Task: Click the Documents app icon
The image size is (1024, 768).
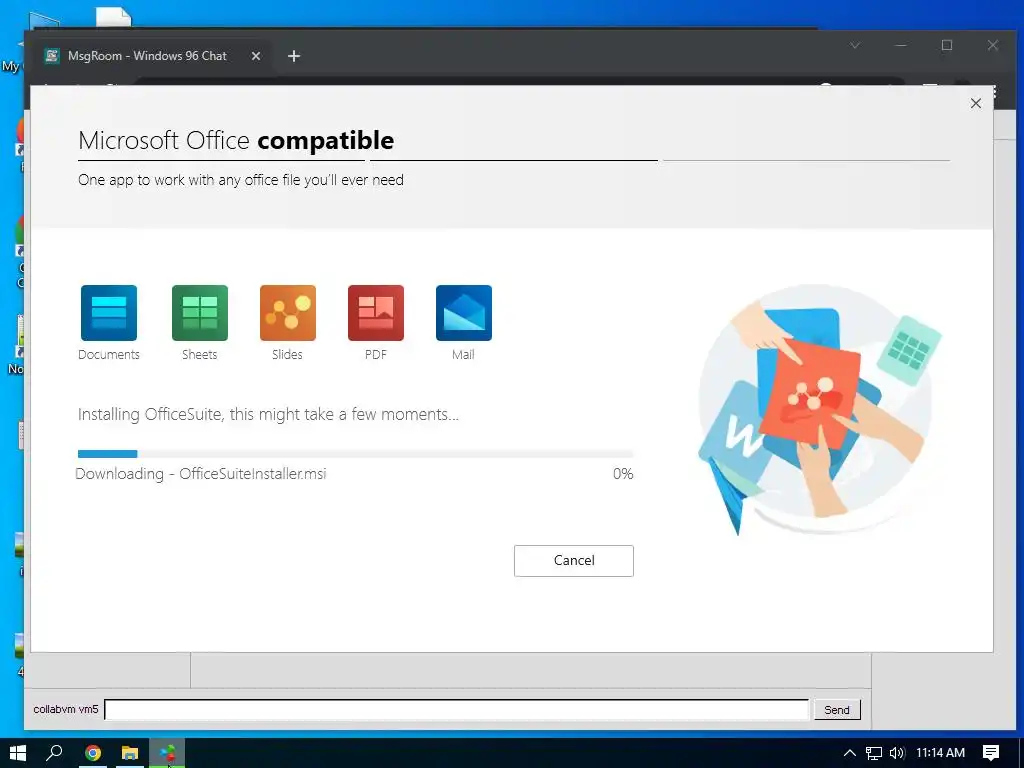Action: point(109,313)
